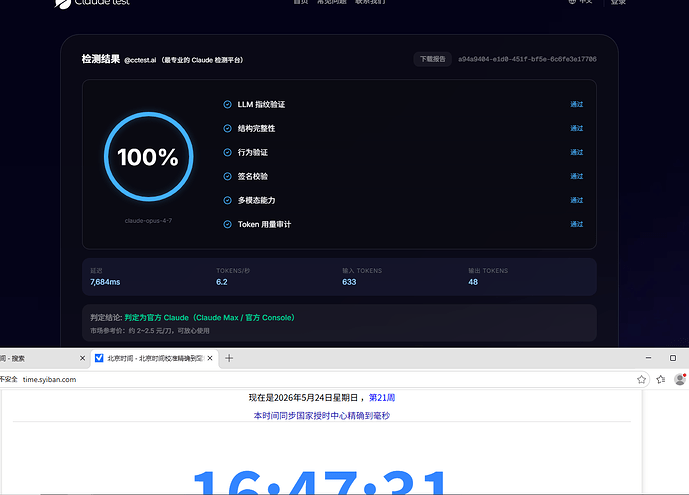Click the green 判定为官方 Claude verdict text
Image resolution: width=689 pixels, height=495 pixels.
coord(210,318)
